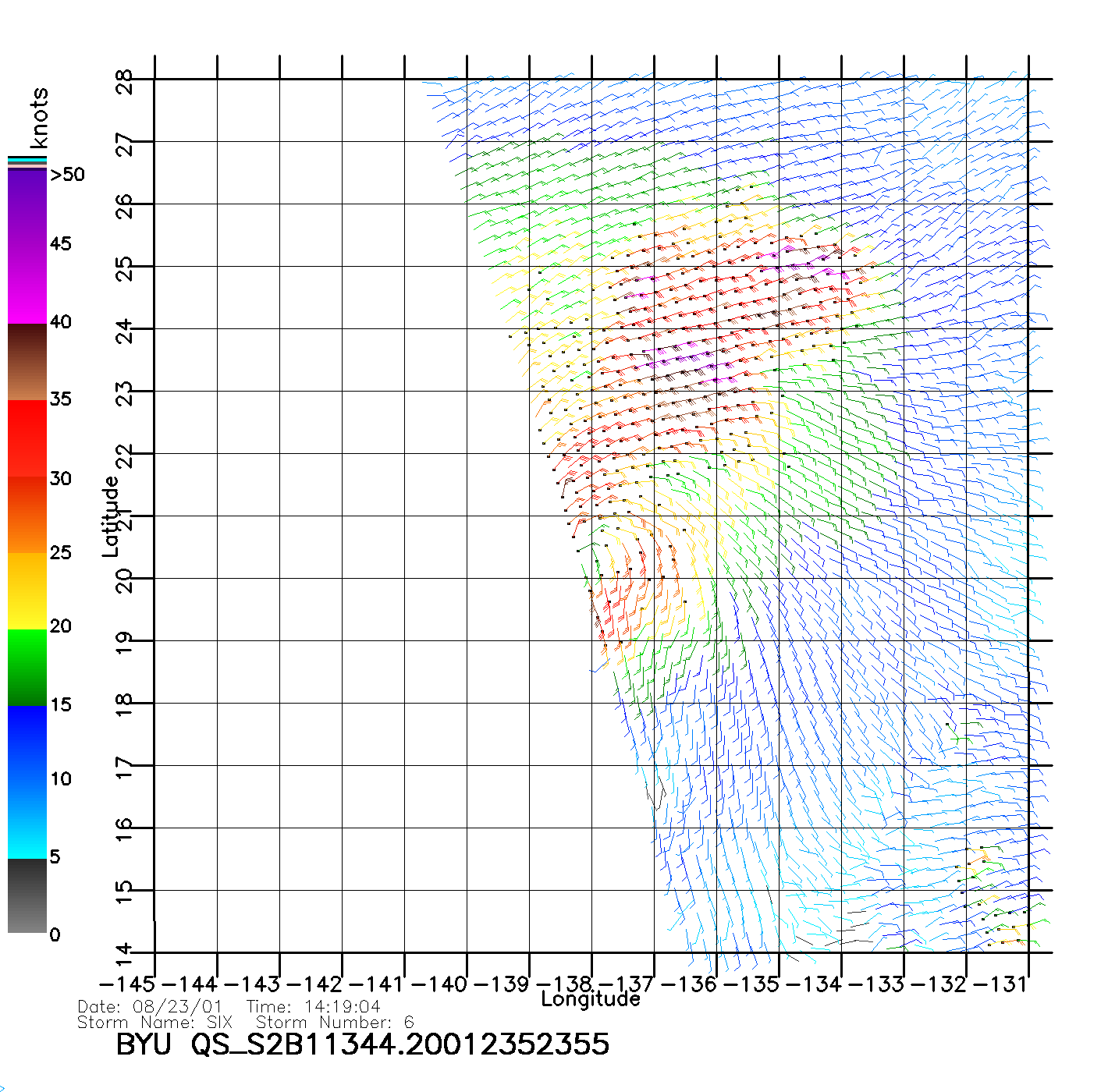
Task: Click the gray 0–5 knots color band
Action: (x=27, y=895)
